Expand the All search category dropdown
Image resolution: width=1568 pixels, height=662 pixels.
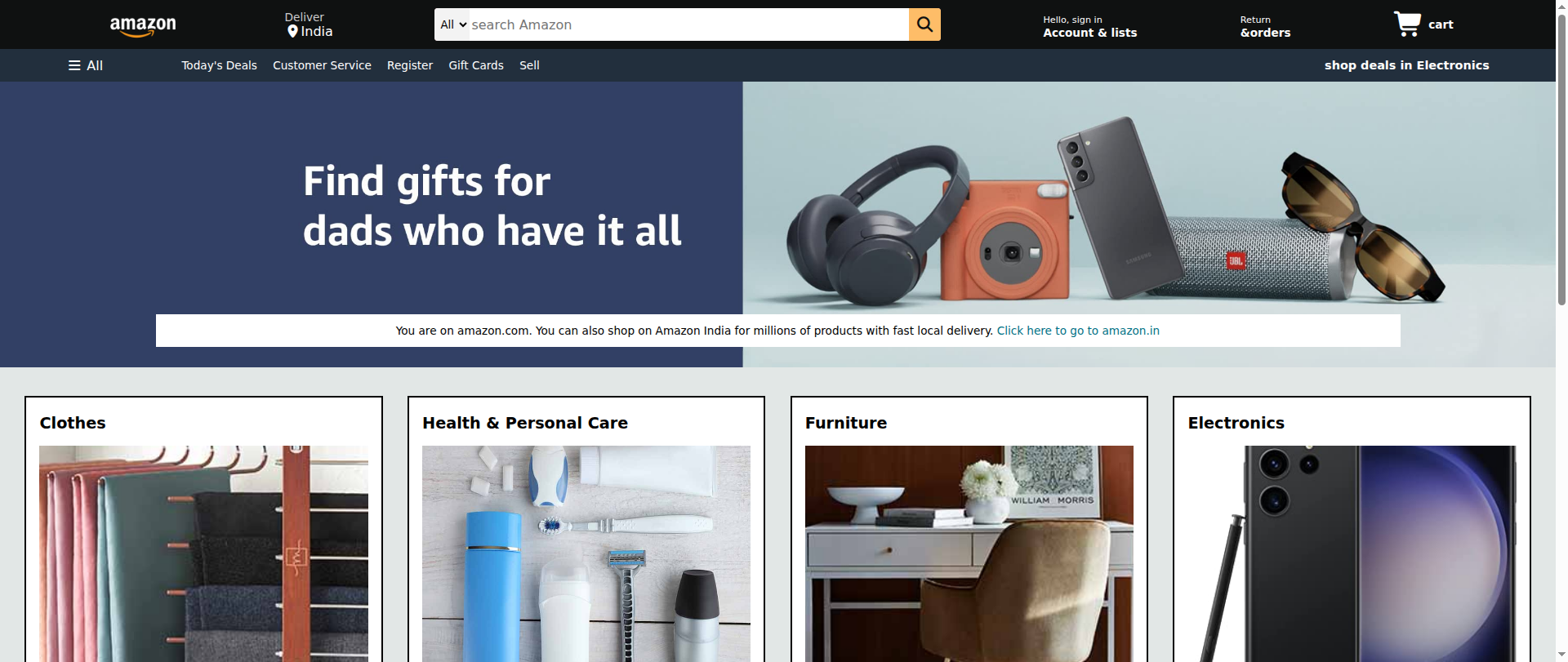[x=453, y=24]
